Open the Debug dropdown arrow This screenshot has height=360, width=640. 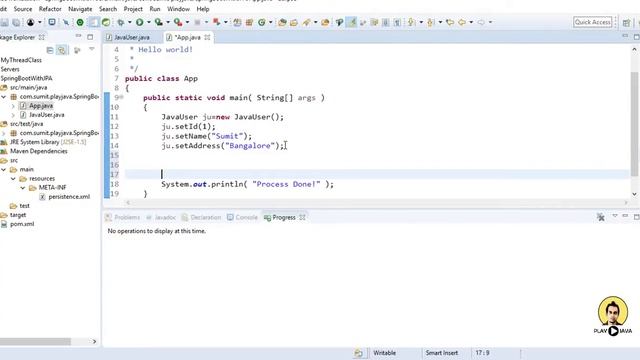(129, 22)
